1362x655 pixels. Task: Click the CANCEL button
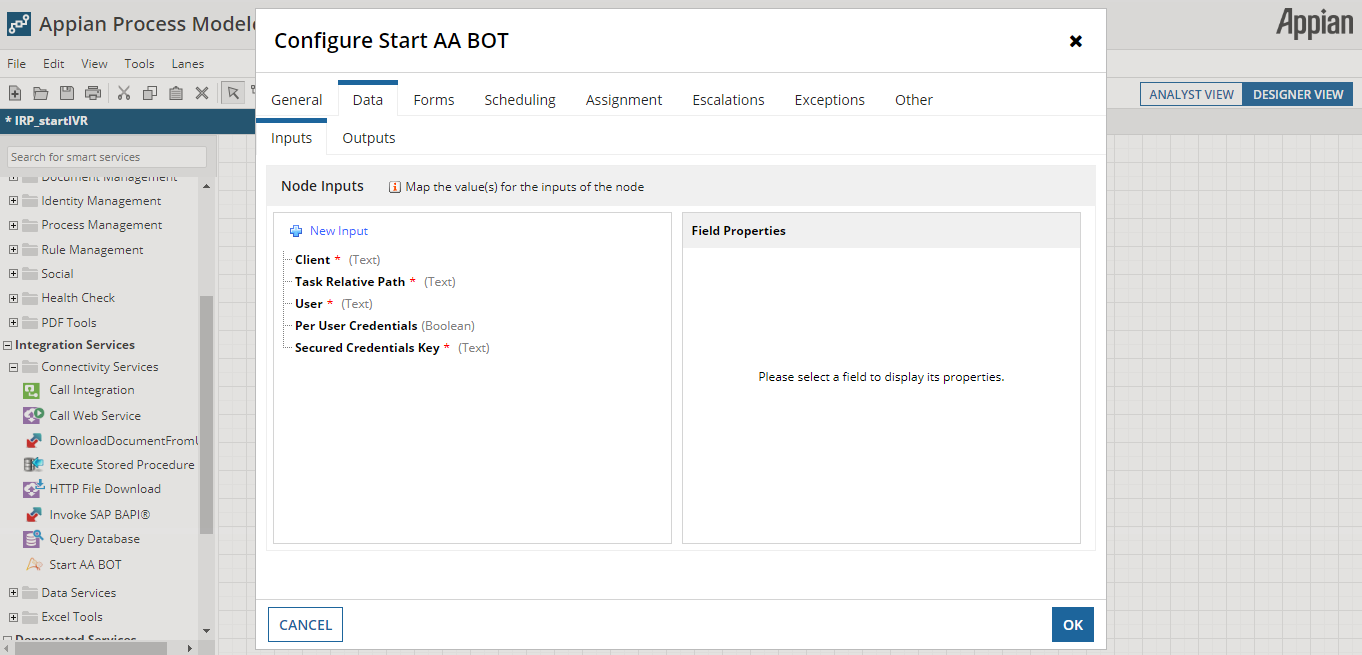point(305,625)
